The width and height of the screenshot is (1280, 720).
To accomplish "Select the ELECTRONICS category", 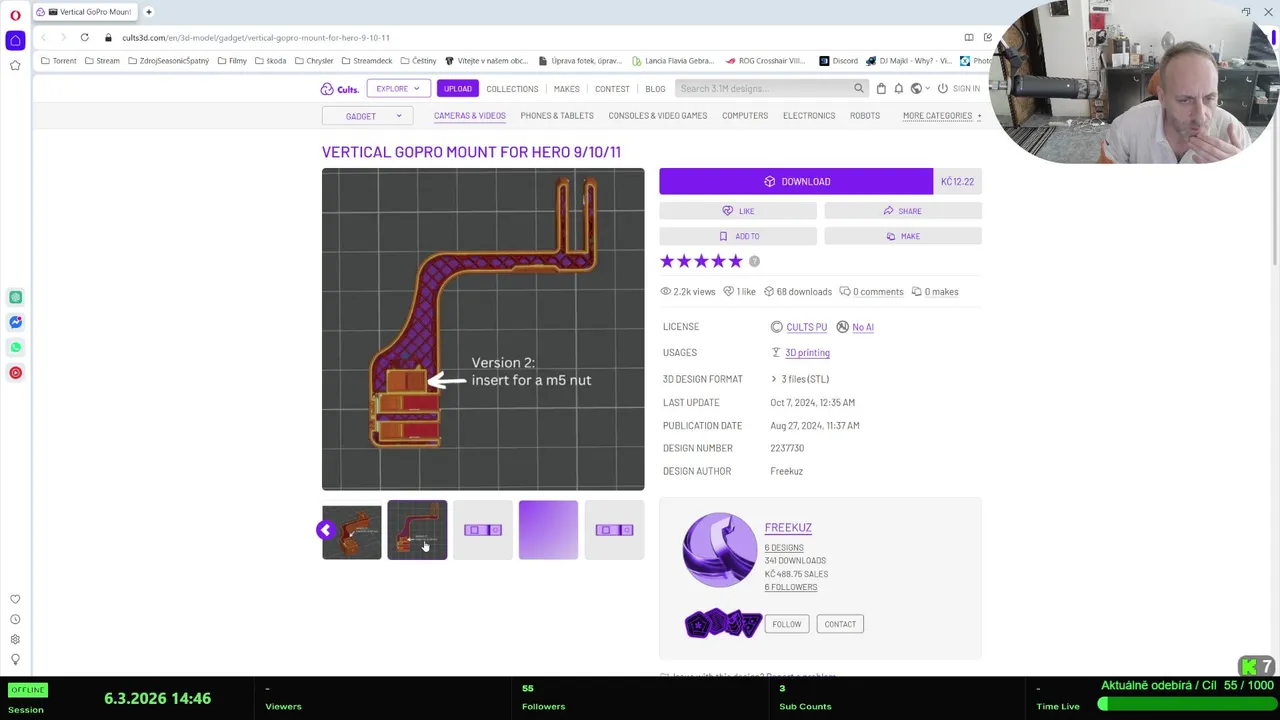I will 809,115.
